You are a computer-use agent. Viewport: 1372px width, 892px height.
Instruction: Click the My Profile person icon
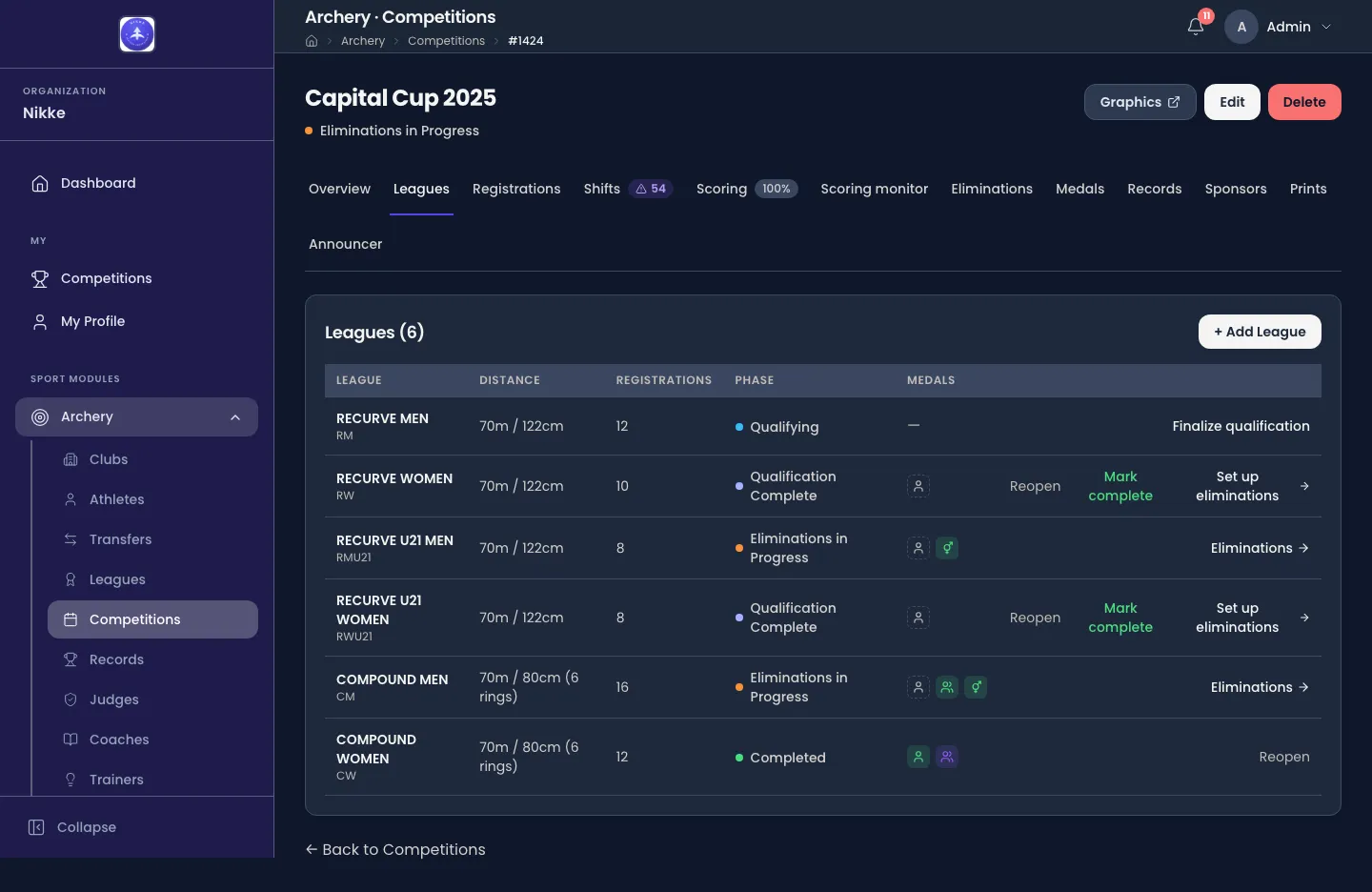click(40, 321)
